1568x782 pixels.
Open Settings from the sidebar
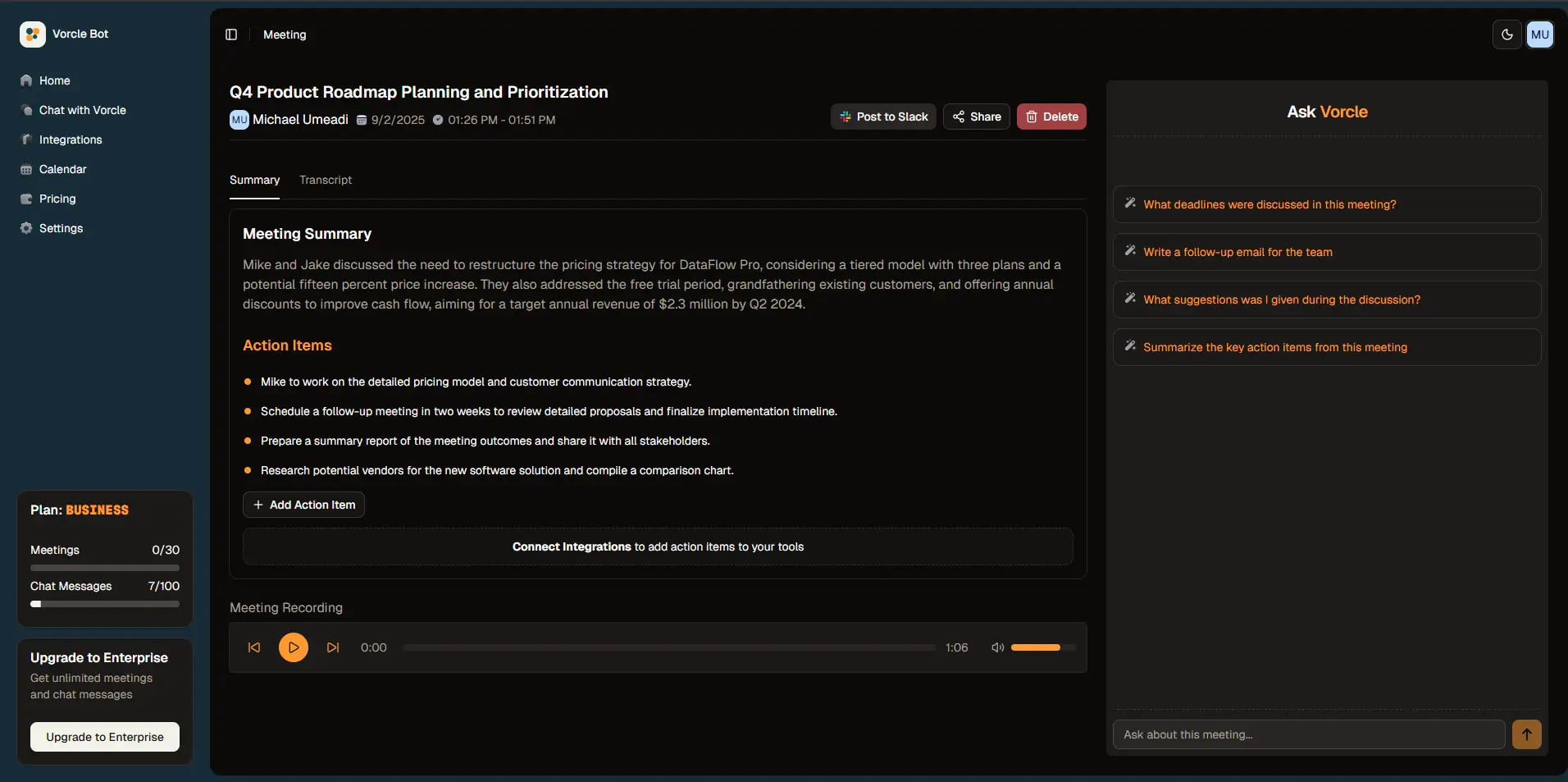61,227
